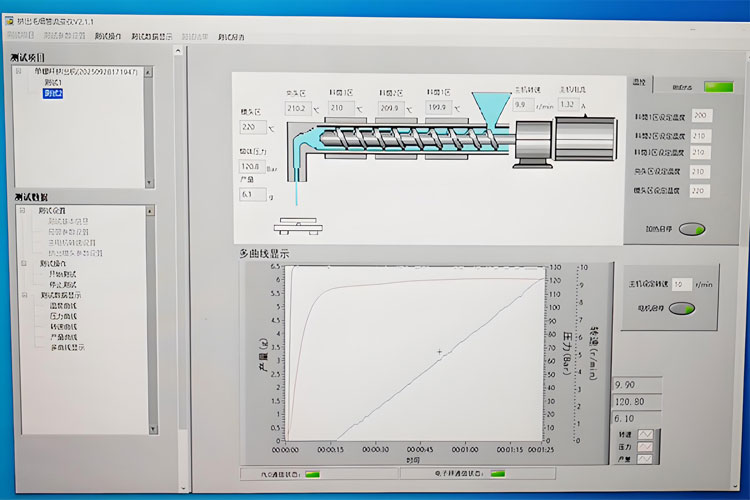Click the 产量 curve legend icon
This screenshot has width=750, height=500.
[x=645, y=459]
